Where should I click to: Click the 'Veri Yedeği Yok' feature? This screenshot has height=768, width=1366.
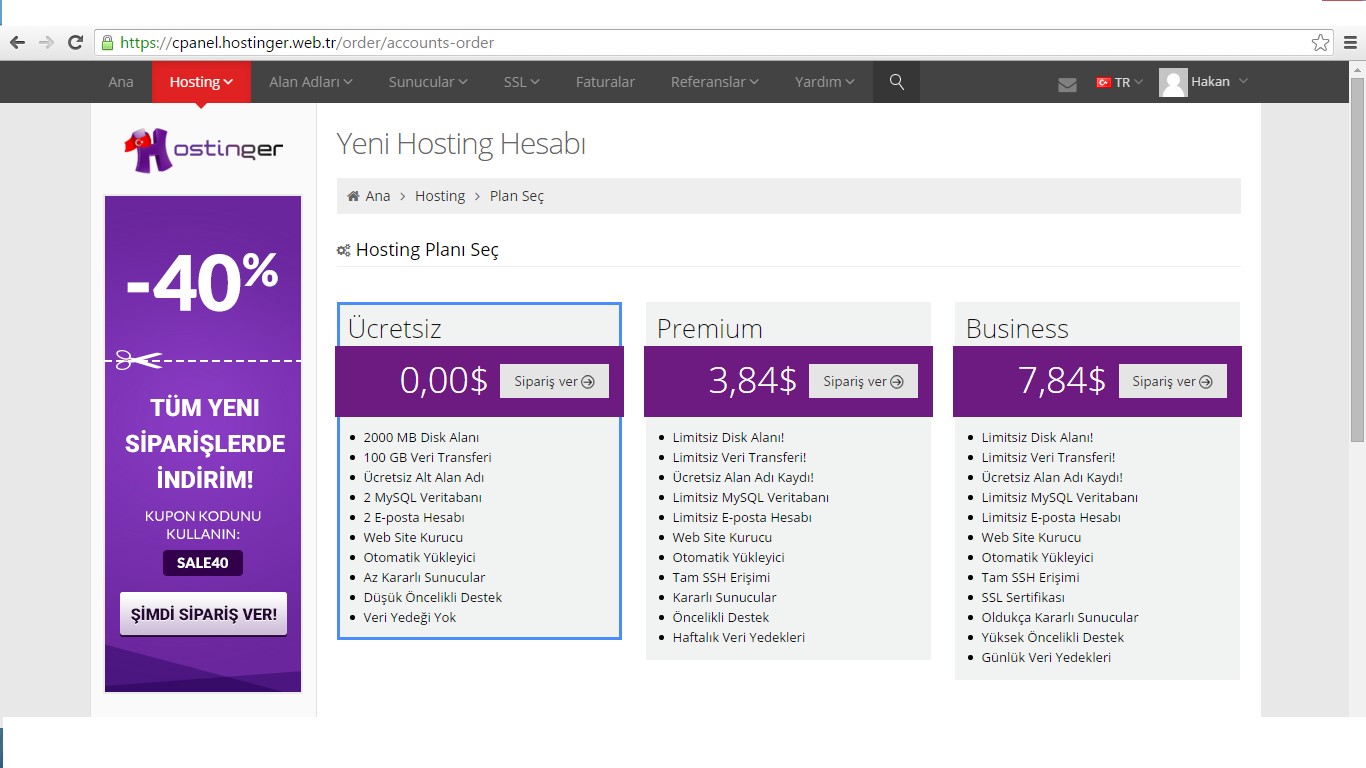pyautogui.click(x=410, y=617)
